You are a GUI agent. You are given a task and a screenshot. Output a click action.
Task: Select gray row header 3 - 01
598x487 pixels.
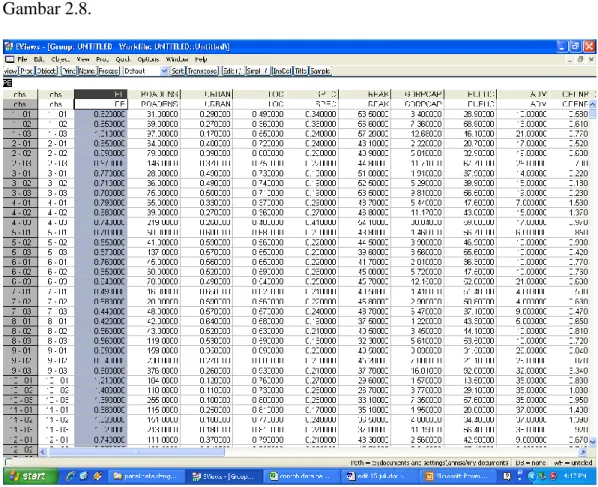(21, 174)
